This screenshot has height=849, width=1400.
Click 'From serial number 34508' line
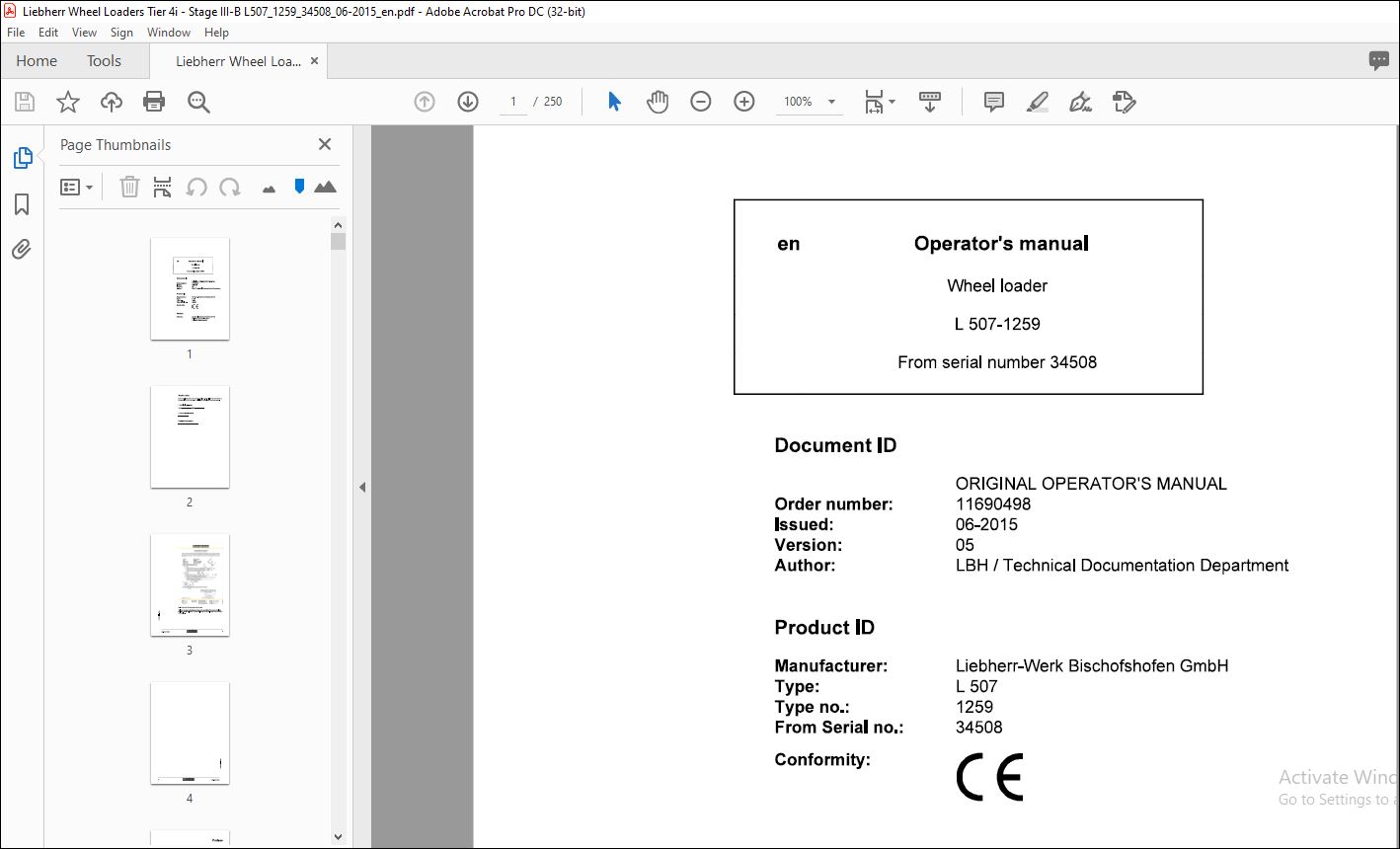[997, 362]
